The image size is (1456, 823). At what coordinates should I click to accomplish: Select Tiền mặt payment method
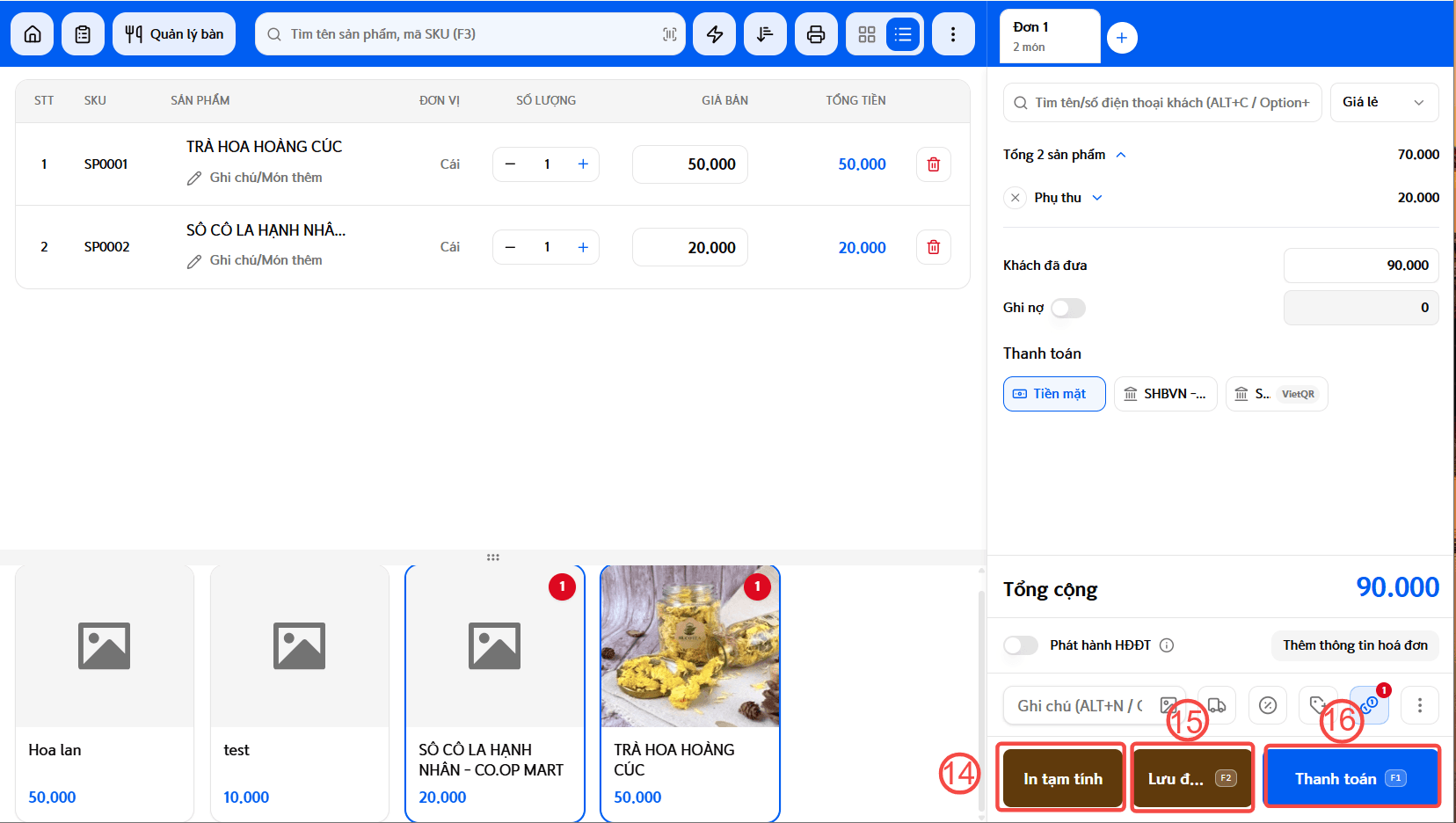(x=1054, y=394)
